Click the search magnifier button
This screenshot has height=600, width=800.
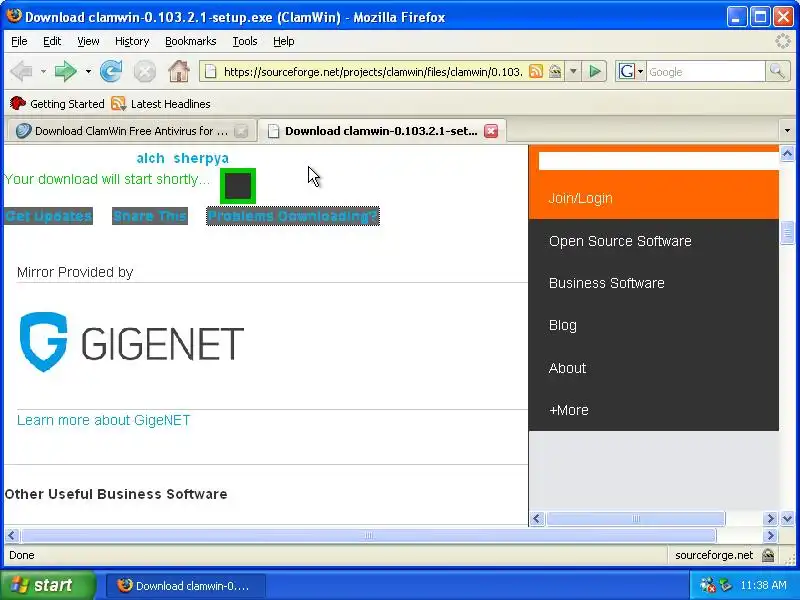click(777, 71)
